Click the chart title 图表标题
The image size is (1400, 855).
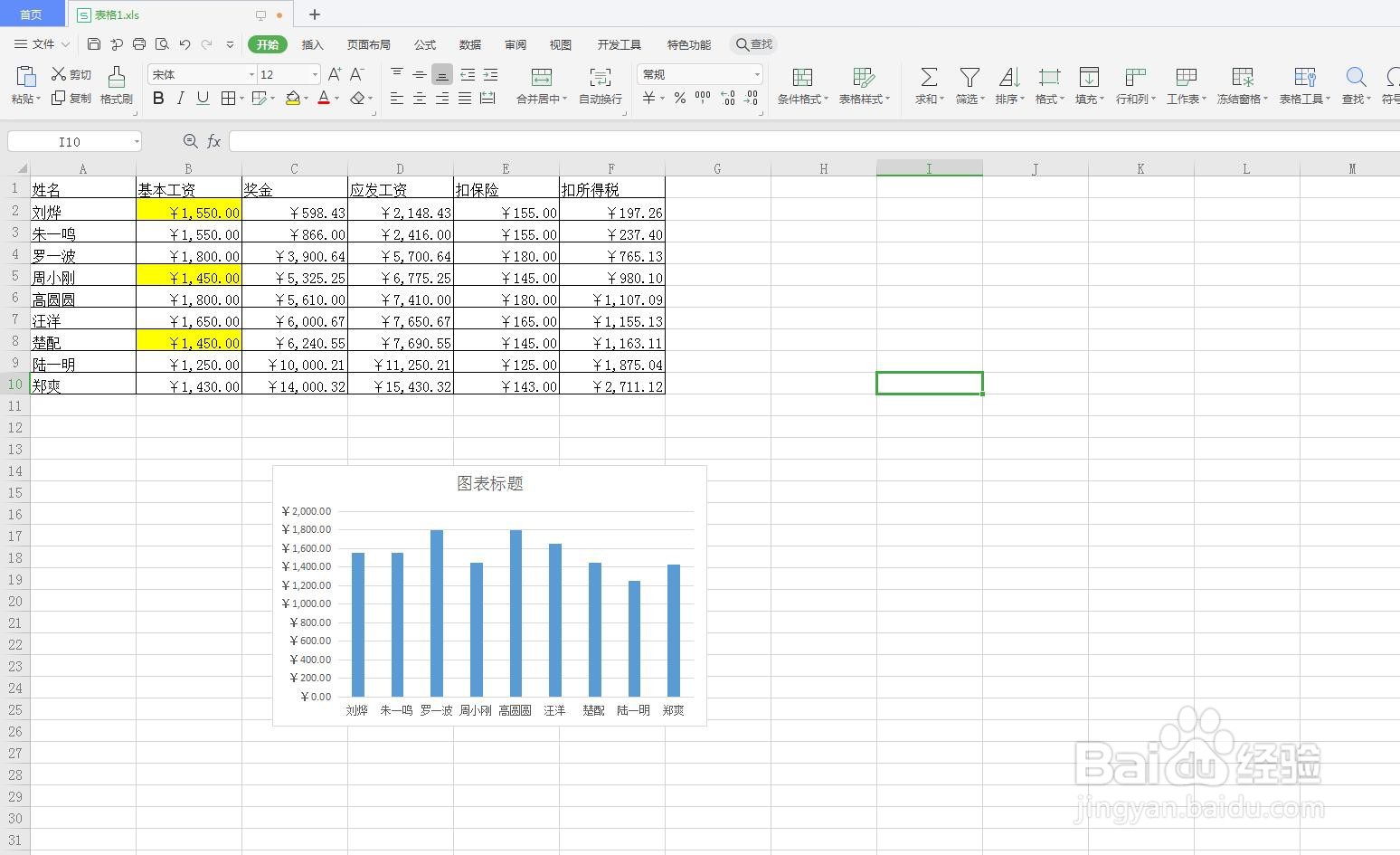pyautogui.click(x=490, y=483)
